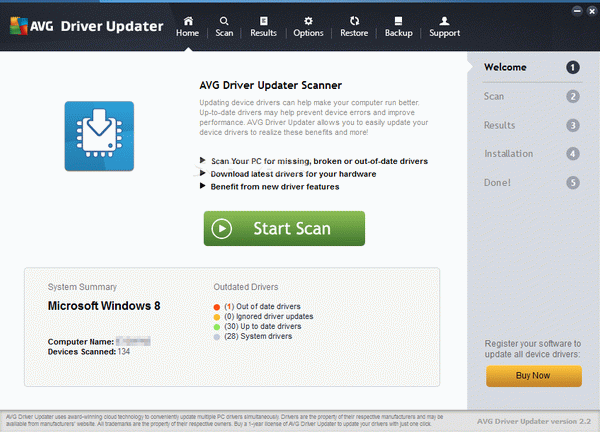The image size is (600, 432).
Task: Click the 'AVG Driver Updater version 2.2' text
Action: point(534,421)
